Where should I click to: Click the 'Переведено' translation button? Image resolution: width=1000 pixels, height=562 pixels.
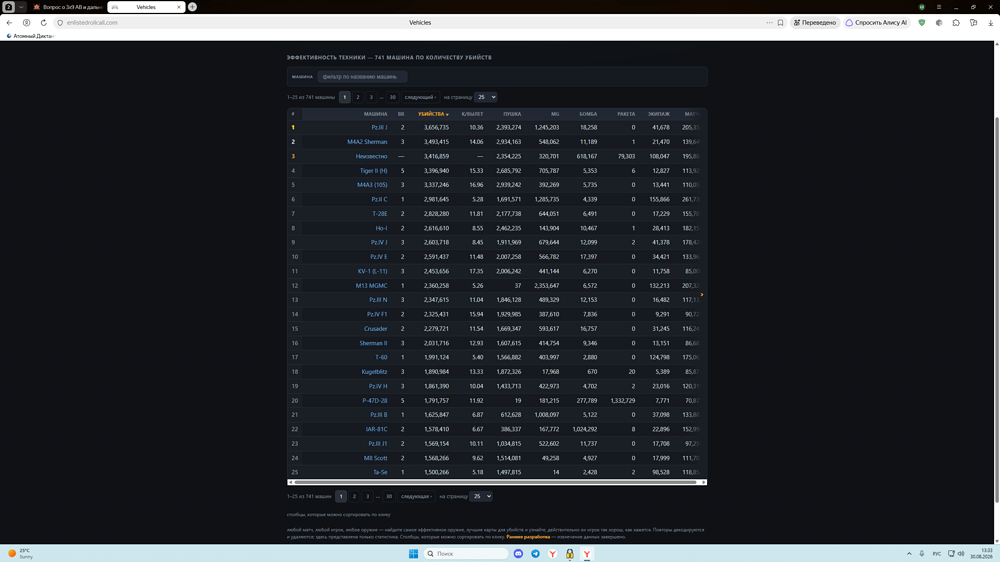click(x=815, y=22)
